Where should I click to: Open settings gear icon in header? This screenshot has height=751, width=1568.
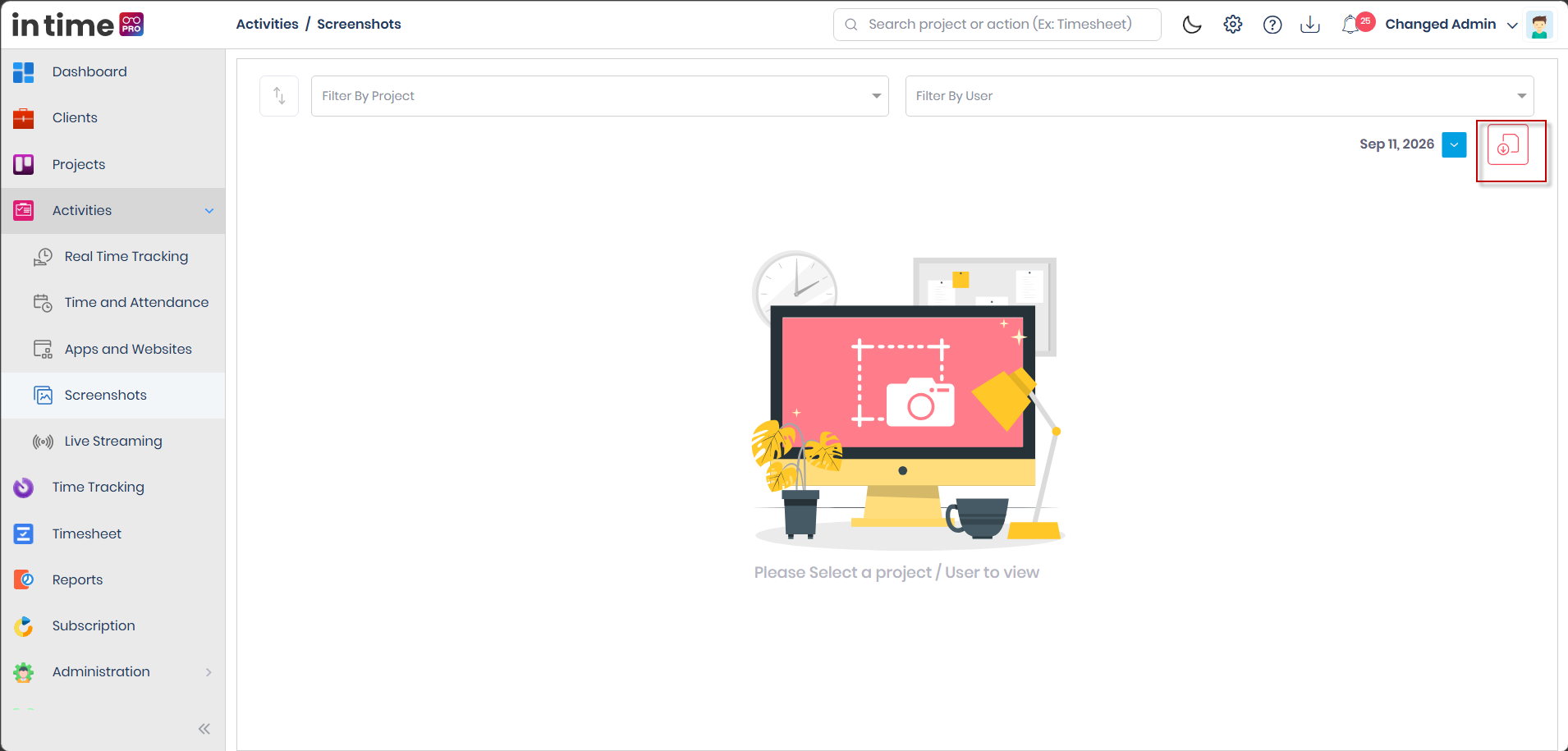coord(1232,25)
